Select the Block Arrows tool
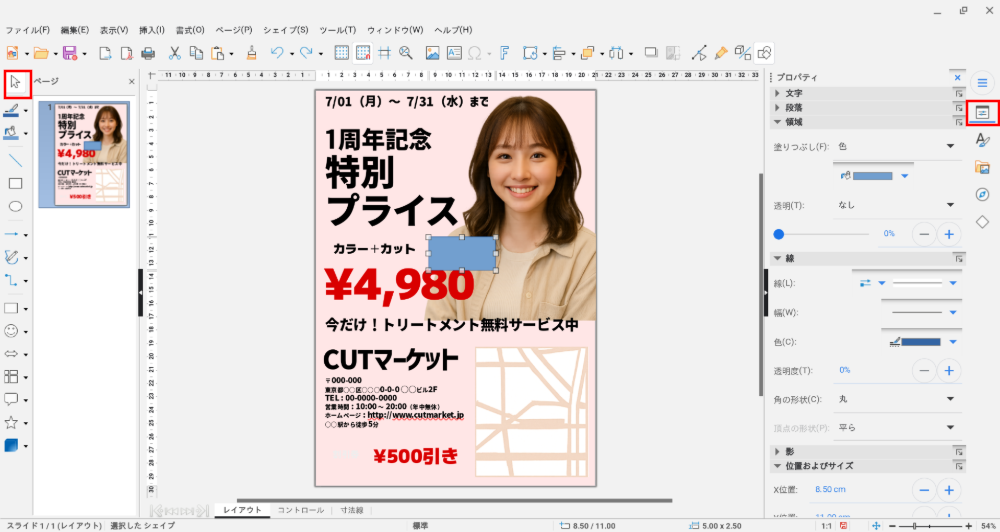This screenshot has height=532, width=1000. tap(11, 354)
